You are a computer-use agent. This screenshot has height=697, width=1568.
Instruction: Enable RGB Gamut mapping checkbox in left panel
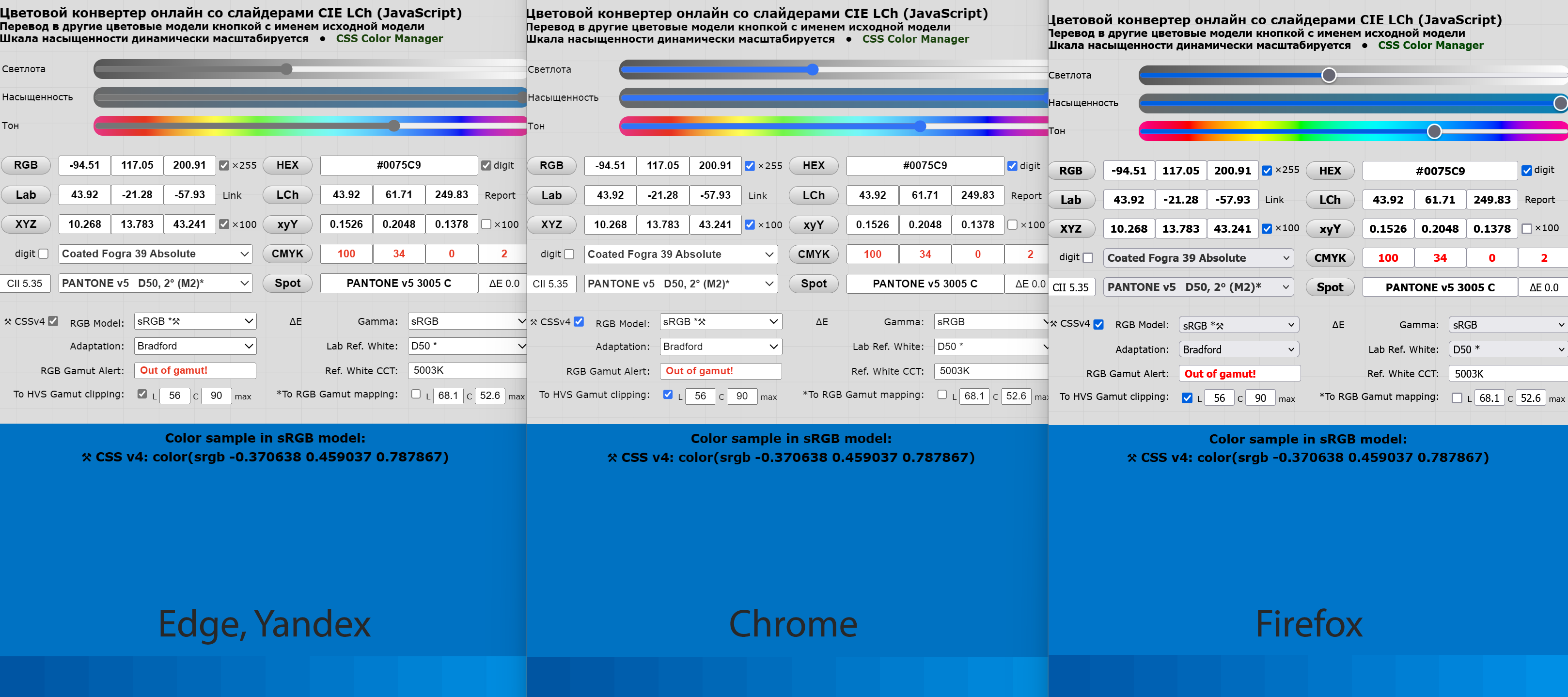pyautogui.click(x=416, y=394)
